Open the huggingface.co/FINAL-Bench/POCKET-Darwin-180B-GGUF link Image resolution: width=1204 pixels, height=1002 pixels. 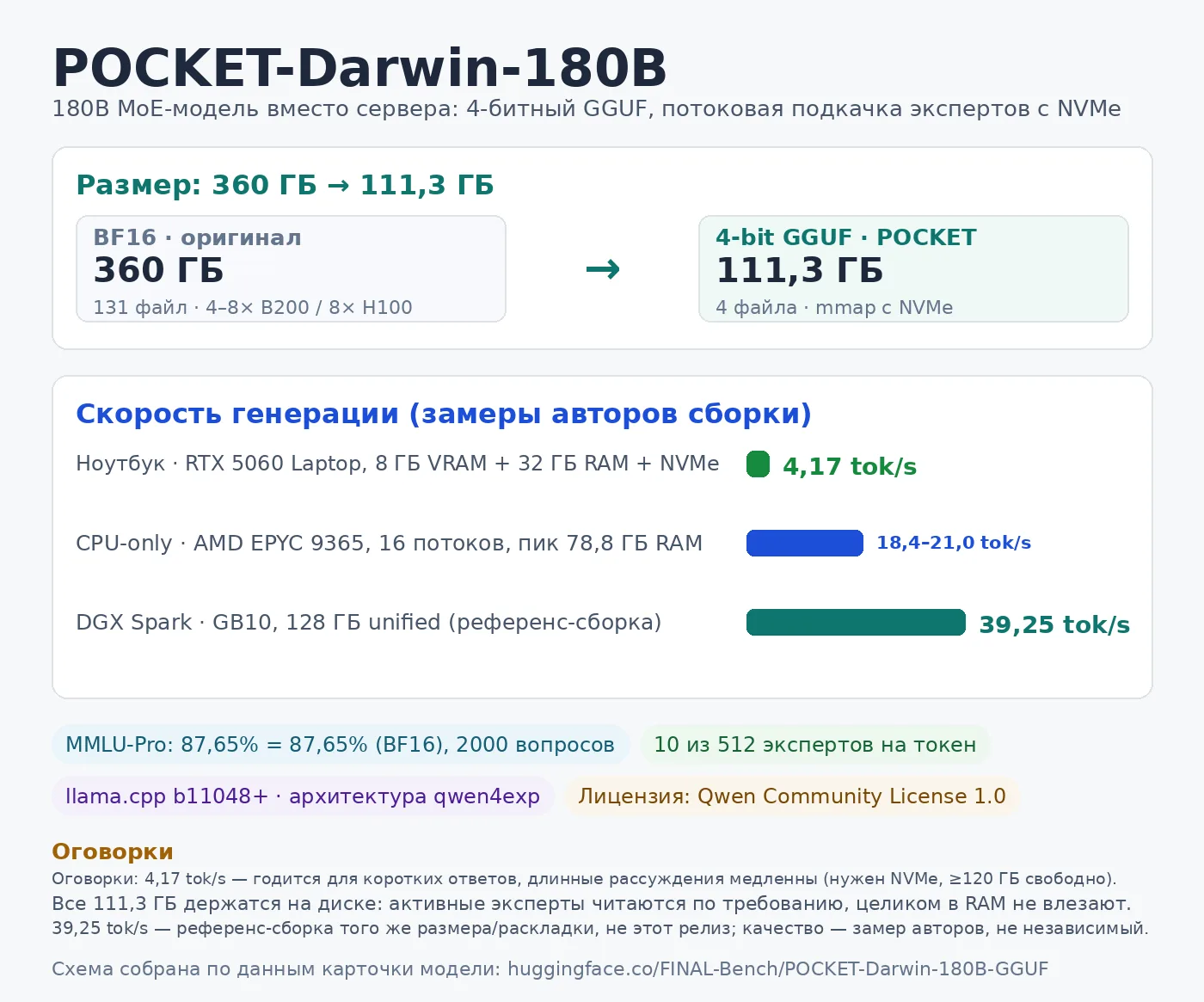tap(778, 969)
